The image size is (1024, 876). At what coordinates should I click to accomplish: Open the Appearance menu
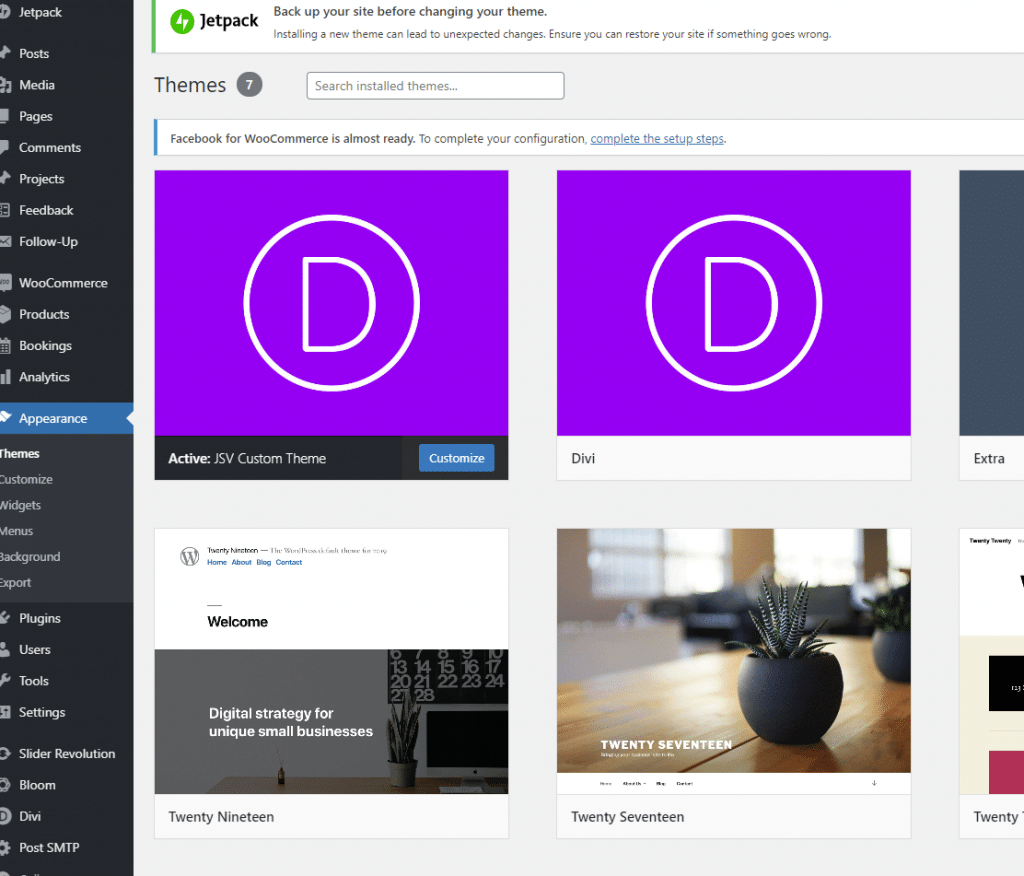tap(53, 418)
